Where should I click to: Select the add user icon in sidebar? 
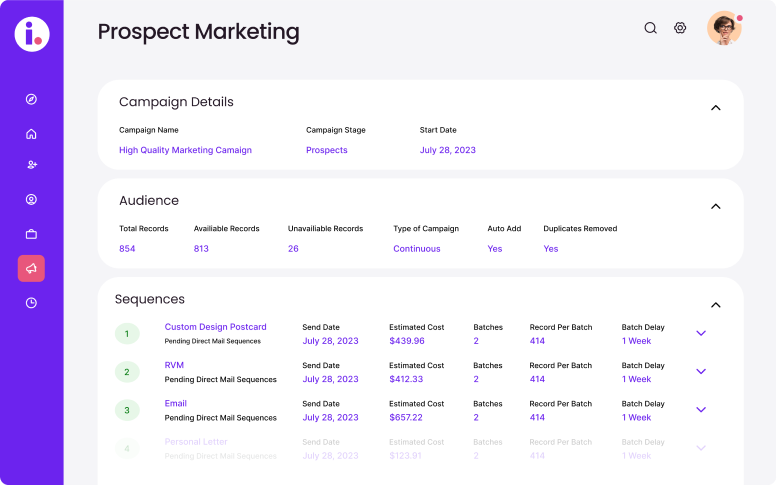pos(31,165)
